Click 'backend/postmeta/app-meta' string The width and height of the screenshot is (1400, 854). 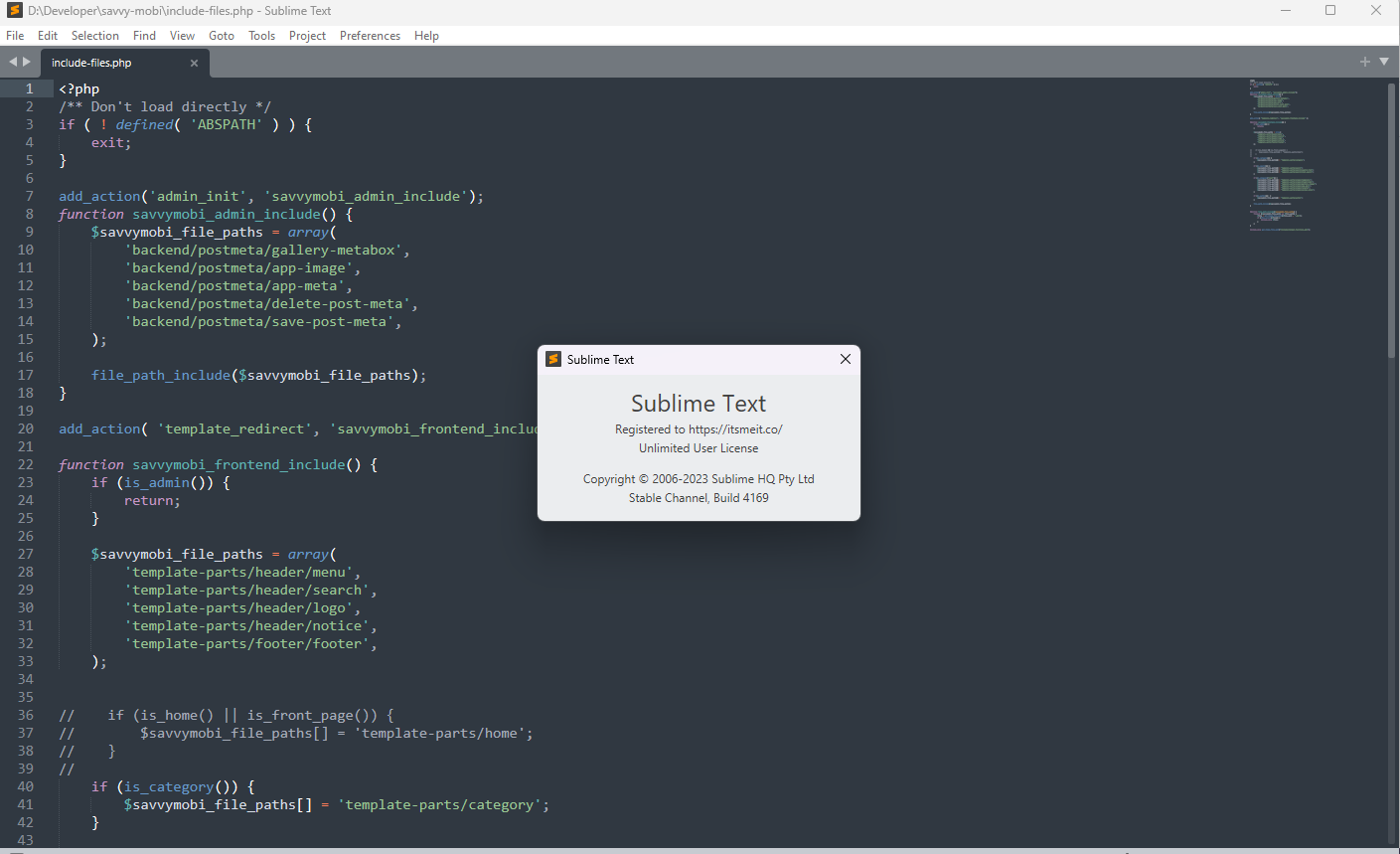click(234, 285)
